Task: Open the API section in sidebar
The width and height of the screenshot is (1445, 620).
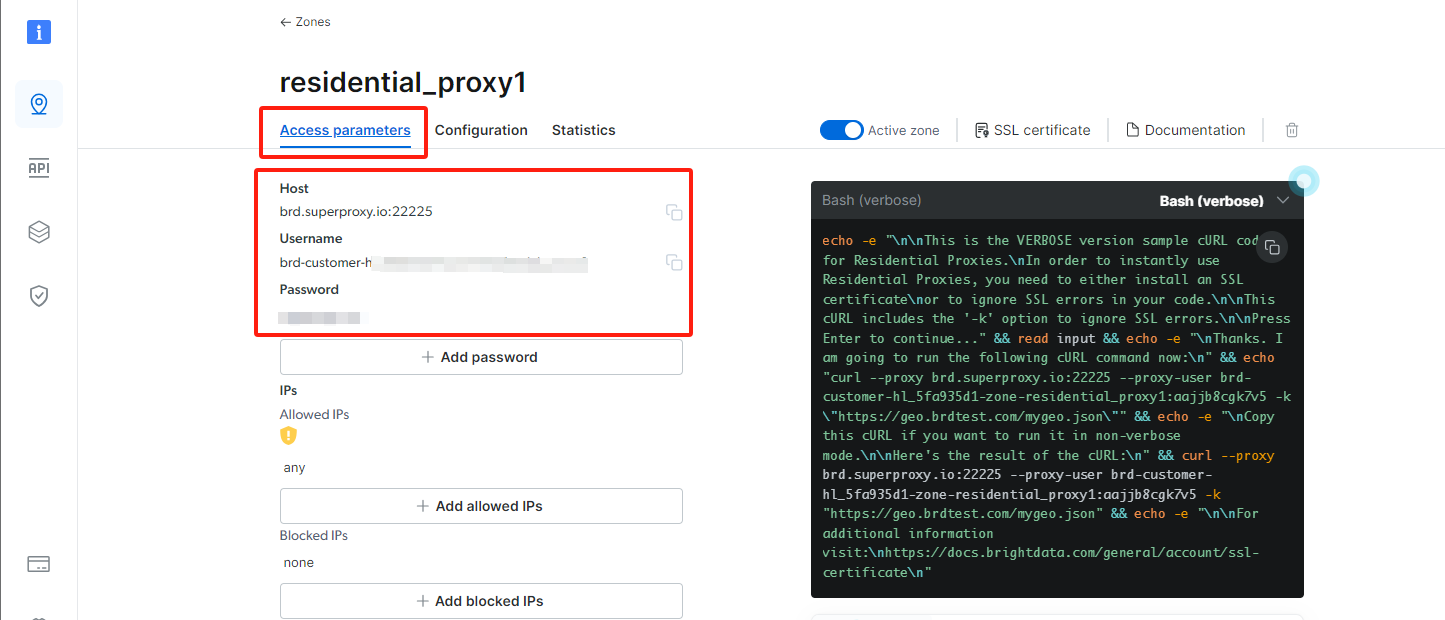Action: (39, 169)
